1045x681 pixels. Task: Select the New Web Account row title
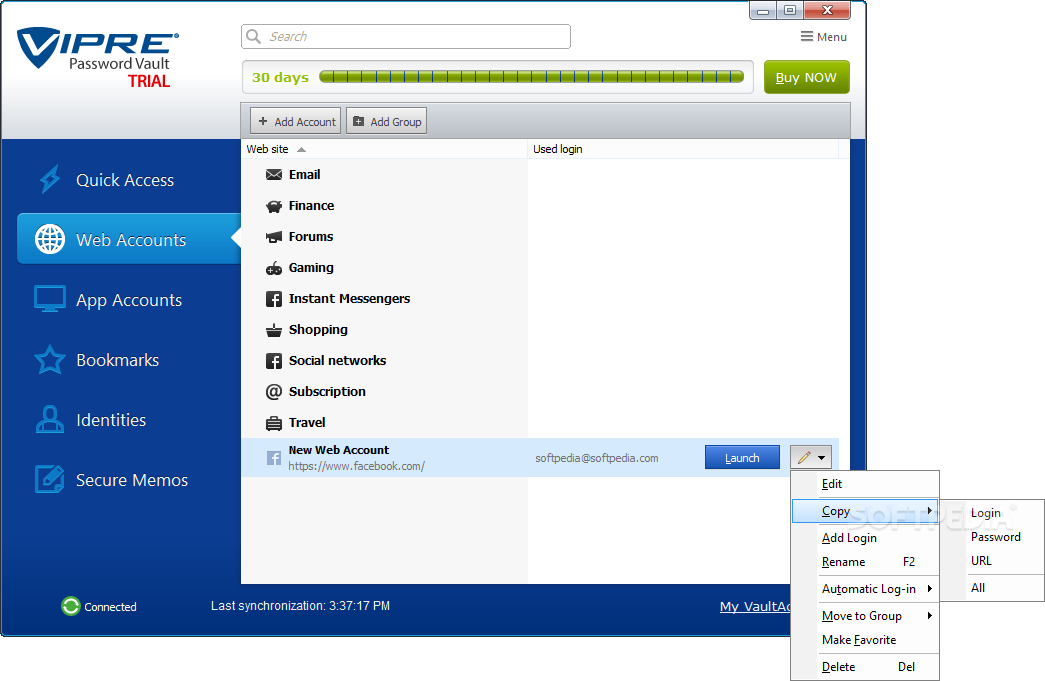click(339, 450)
